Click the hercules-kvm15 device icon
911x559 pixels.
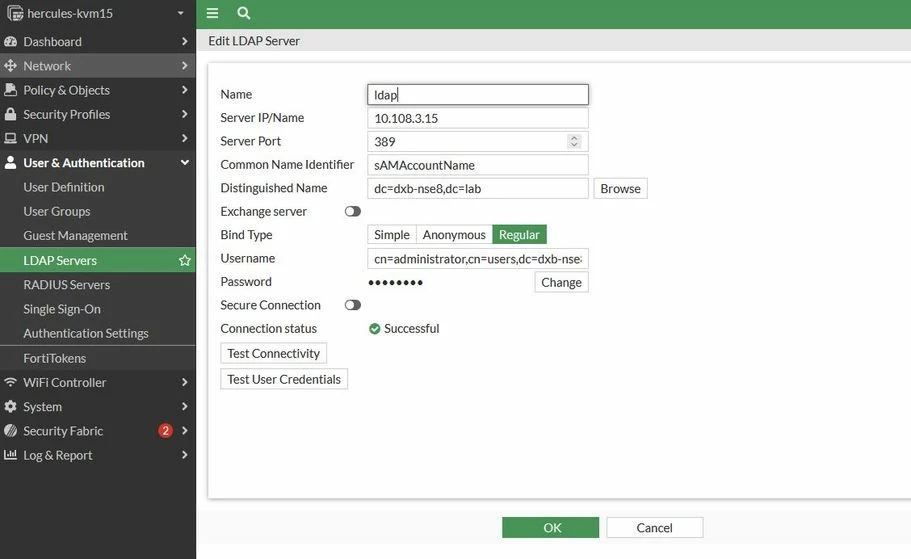[x=15, y=13]
